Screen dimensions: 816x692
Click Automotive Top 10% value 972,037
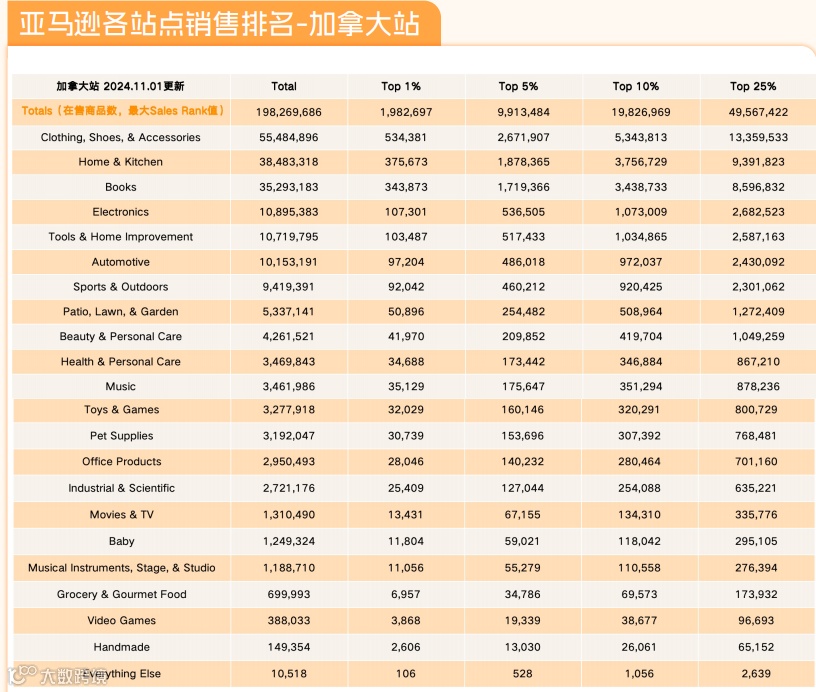641,262
